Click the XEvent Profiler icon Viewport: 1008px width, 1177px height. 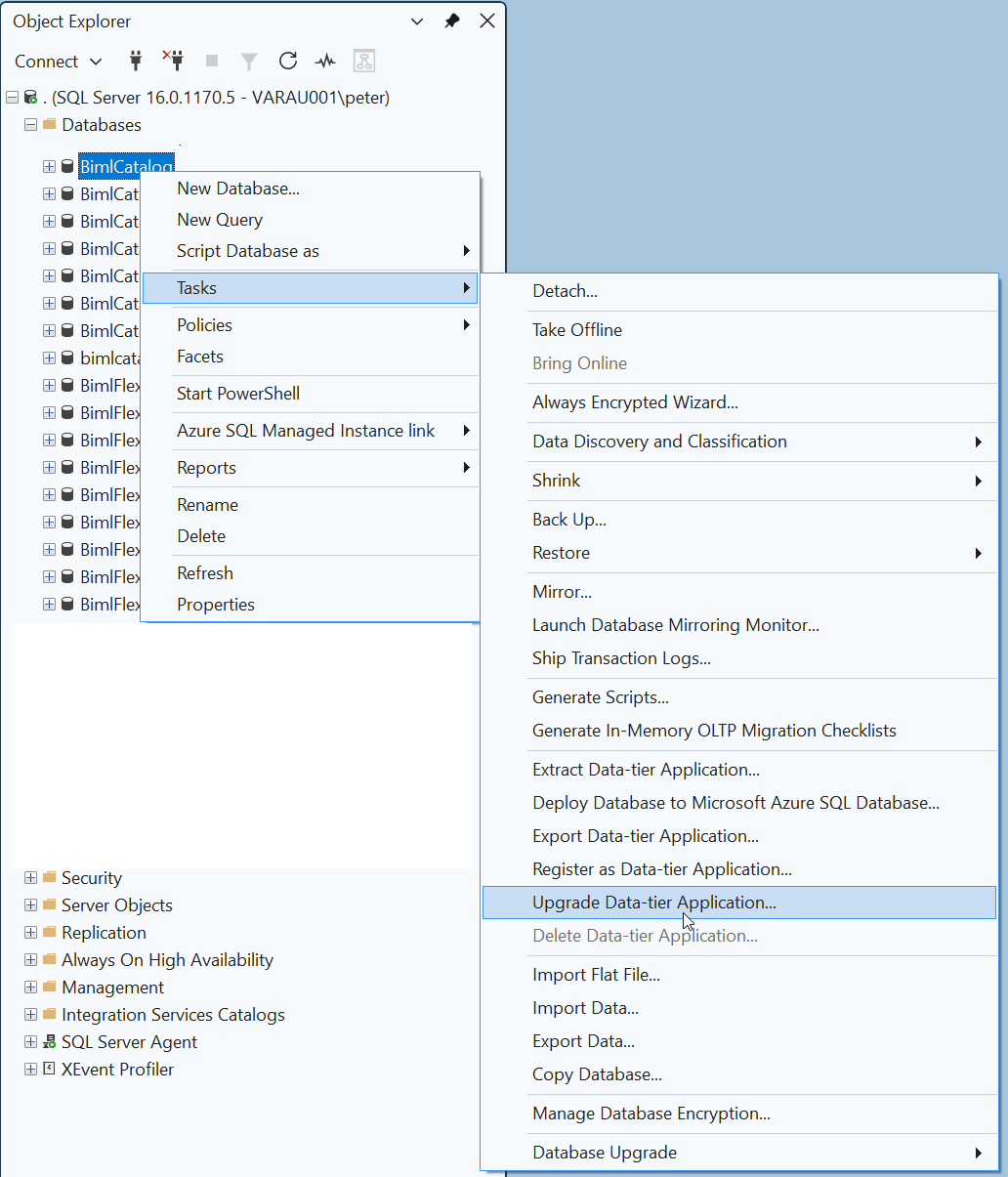pyautogui.click(x=49, y=1070)
